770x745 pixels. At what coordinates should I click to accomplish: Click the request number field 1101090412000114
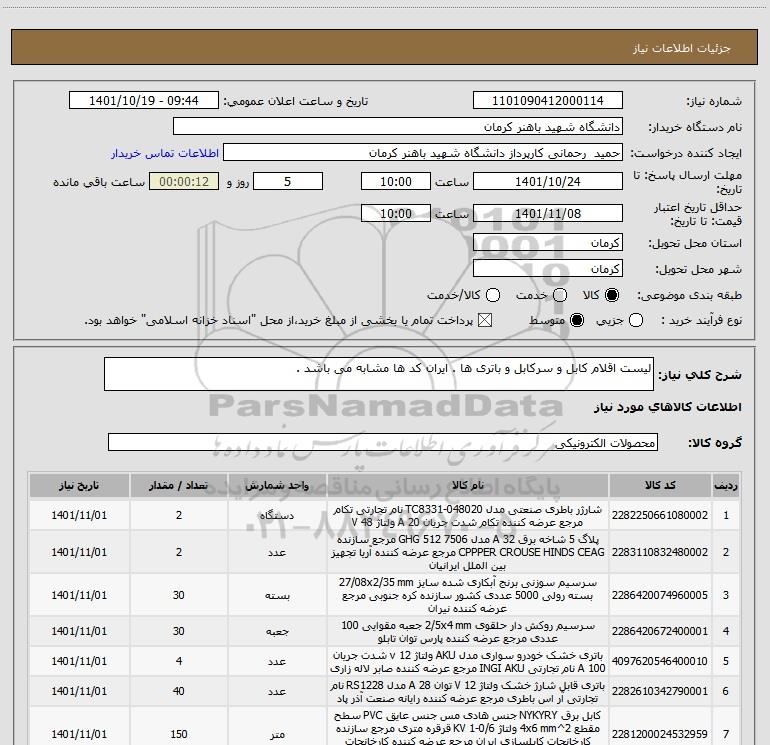tap(548, 101)
